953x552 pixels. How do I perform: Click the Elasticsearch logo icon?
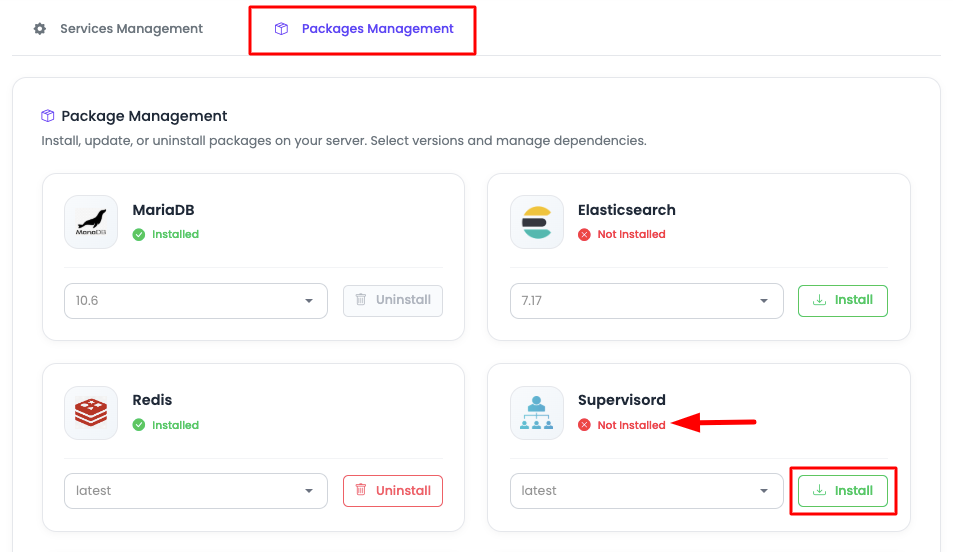click(x=537, y=221)
